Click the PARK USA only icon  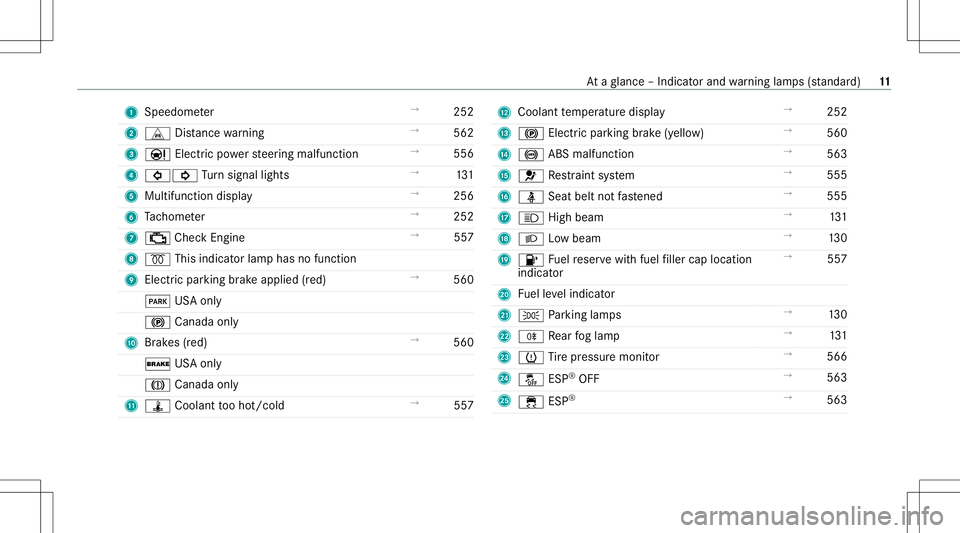coord(157,301)
